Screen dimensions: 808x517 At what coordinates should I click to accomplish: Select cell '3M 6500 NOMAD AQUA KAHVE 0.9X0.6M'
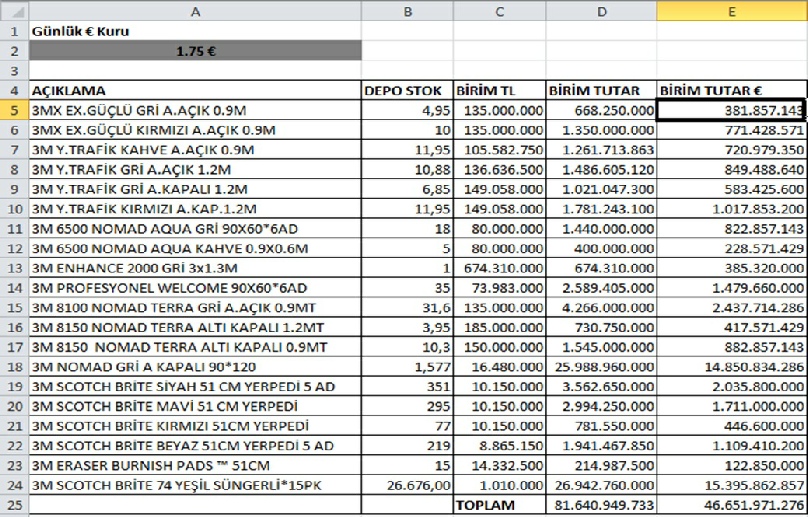(x=195, y=248)
